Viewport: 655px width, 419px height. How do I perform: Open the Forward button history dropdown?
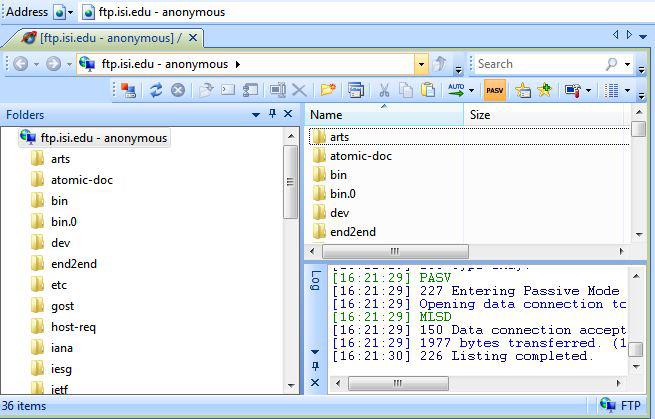(69, 64)
